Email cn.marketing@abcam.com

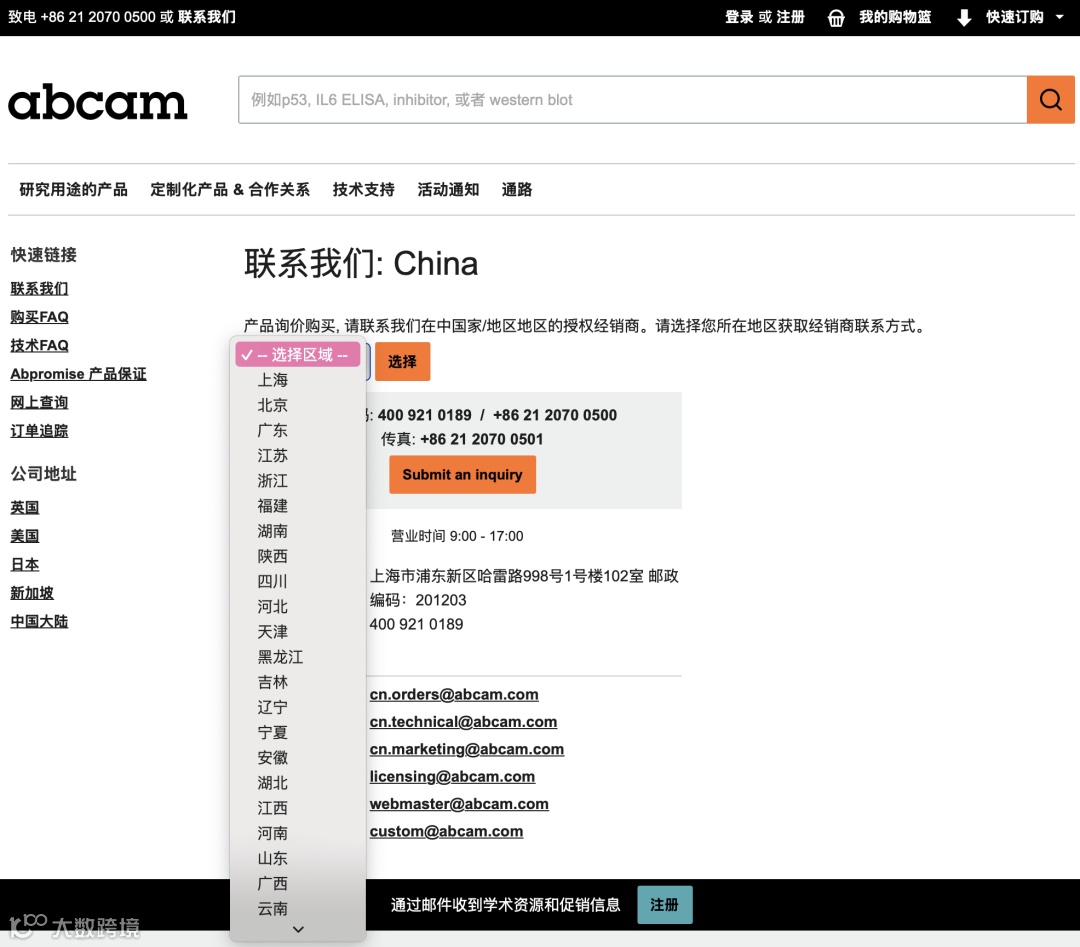click(x=467, y=749)
